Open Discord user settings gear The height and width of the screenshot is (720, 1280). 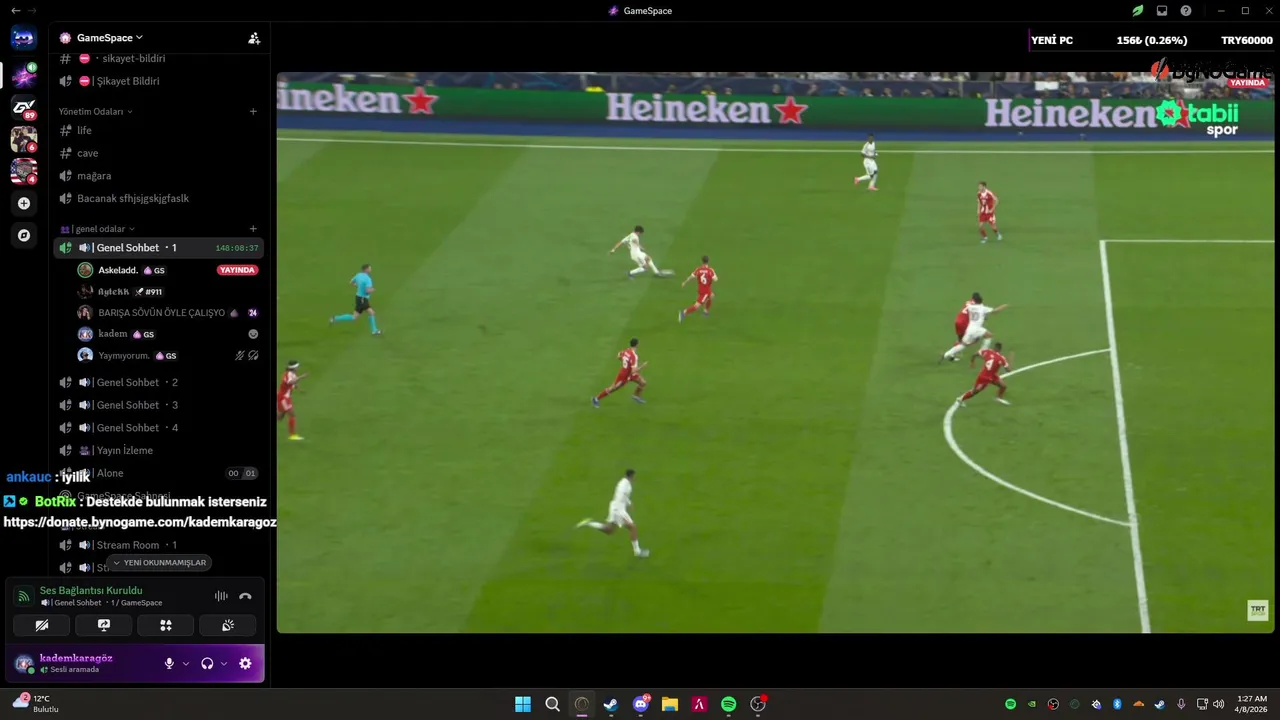[x=245, y=663]
